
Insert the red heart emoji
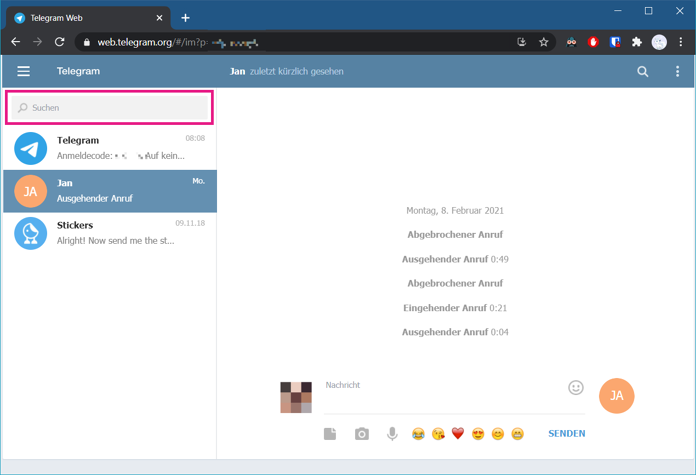point(458,433)
